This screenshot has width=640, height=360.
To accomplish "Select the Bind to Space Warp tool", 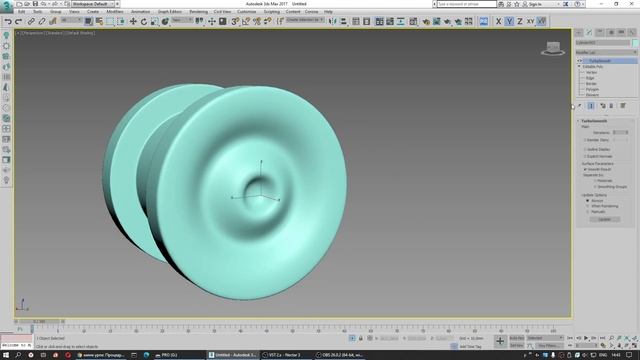I will [52, 21].
